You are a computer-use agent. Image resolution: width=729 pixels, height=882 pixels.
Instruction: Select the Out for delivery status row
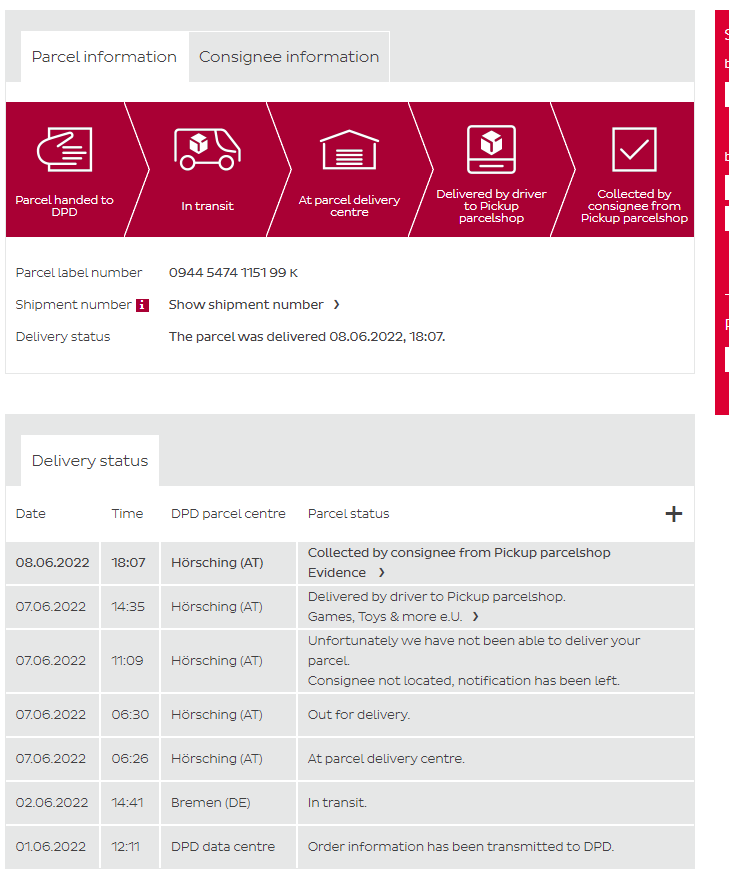(350, 715)
